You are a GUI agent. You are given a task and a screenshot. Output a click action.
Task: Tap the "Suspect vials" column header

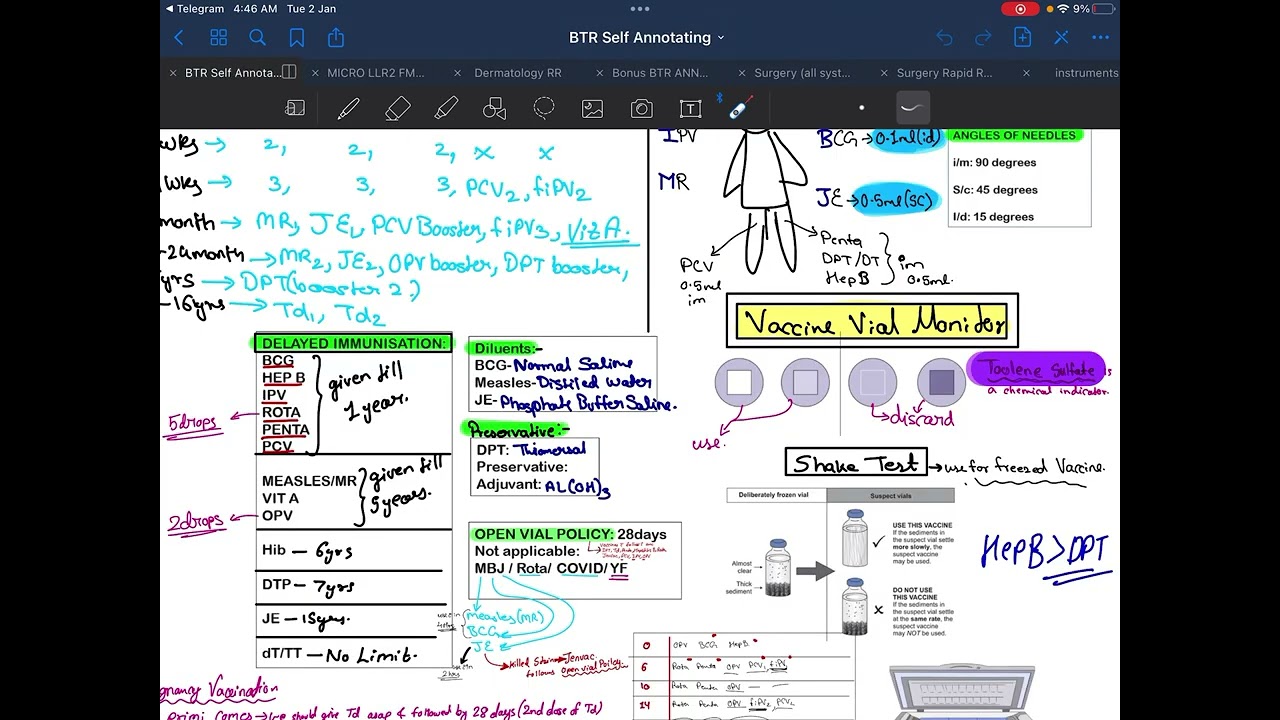click(890, 495)
